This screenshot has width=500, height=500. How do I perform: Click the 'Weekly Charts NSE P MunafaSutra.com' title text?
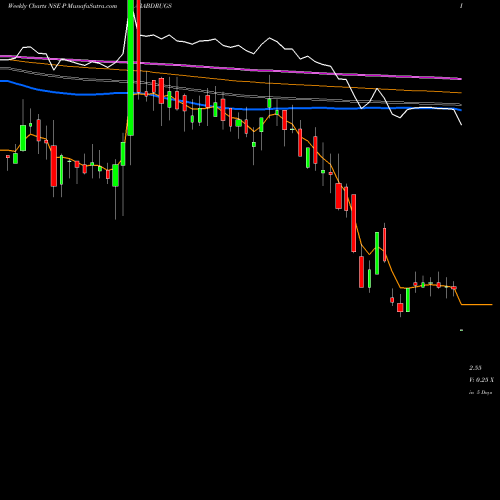point(62,6)
